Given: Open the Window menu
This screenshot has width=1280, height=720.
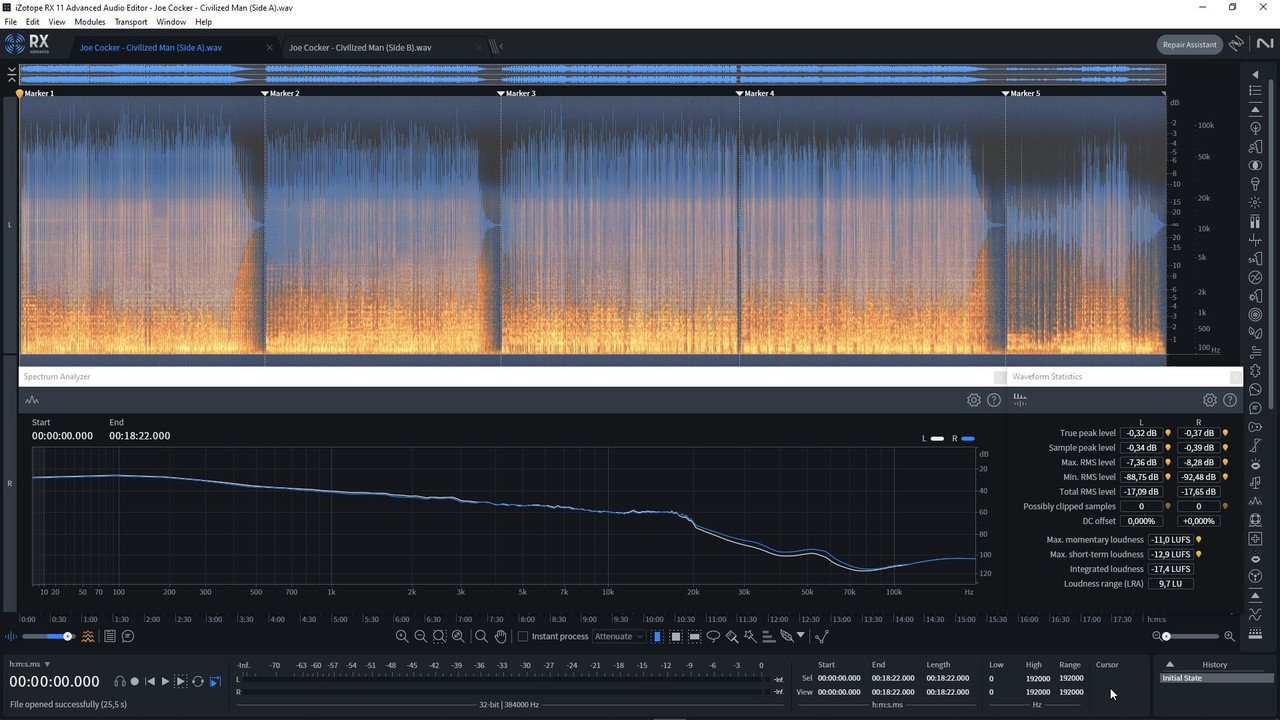Looking at the screenshot, I should 171,21.
